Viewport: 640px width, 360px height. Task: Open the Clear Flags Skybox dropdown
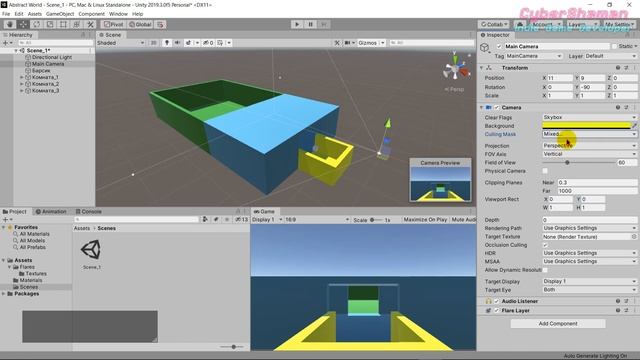coord(589,117)
